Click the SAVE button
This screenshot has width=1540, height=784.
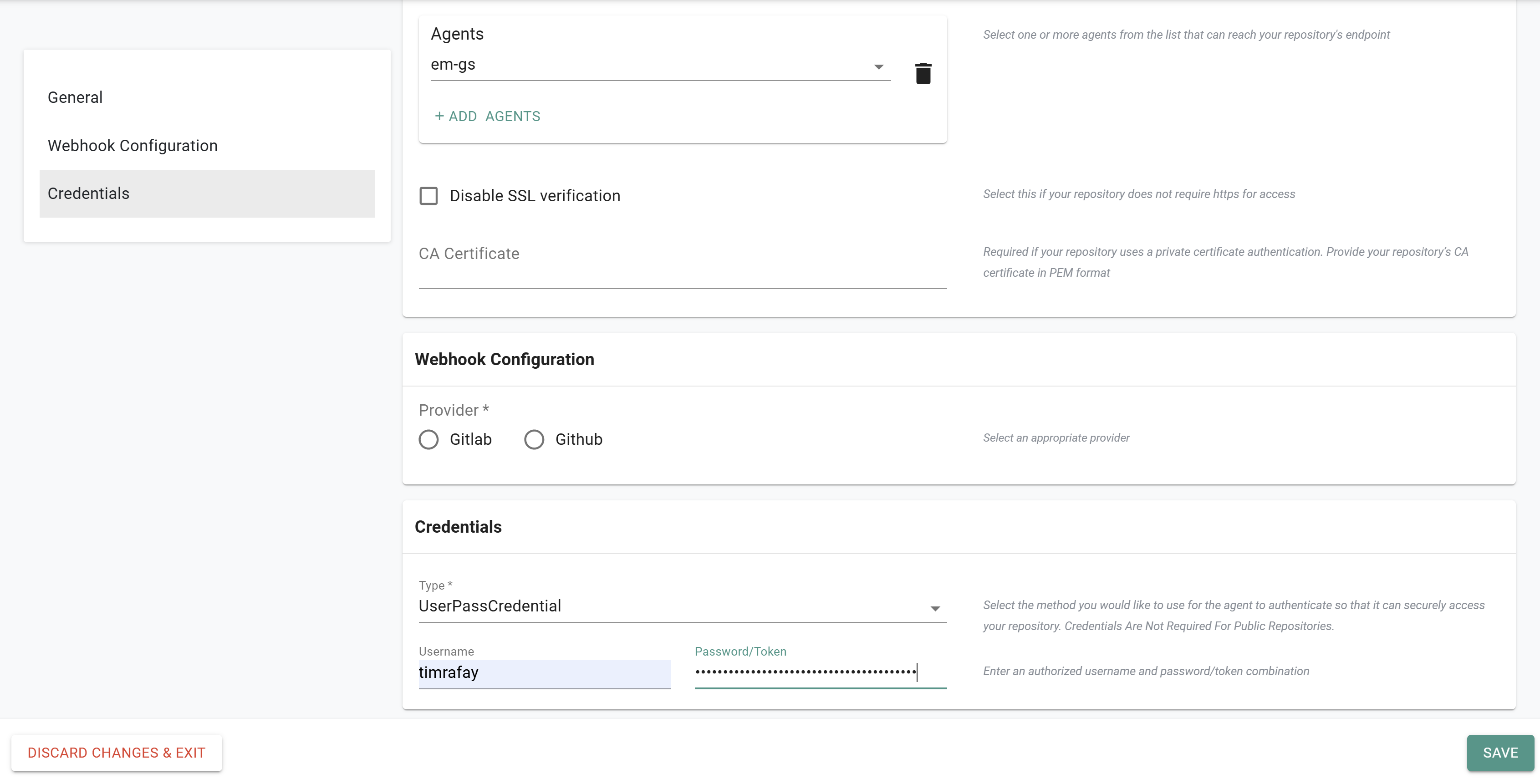click(x=1500, y=753)
